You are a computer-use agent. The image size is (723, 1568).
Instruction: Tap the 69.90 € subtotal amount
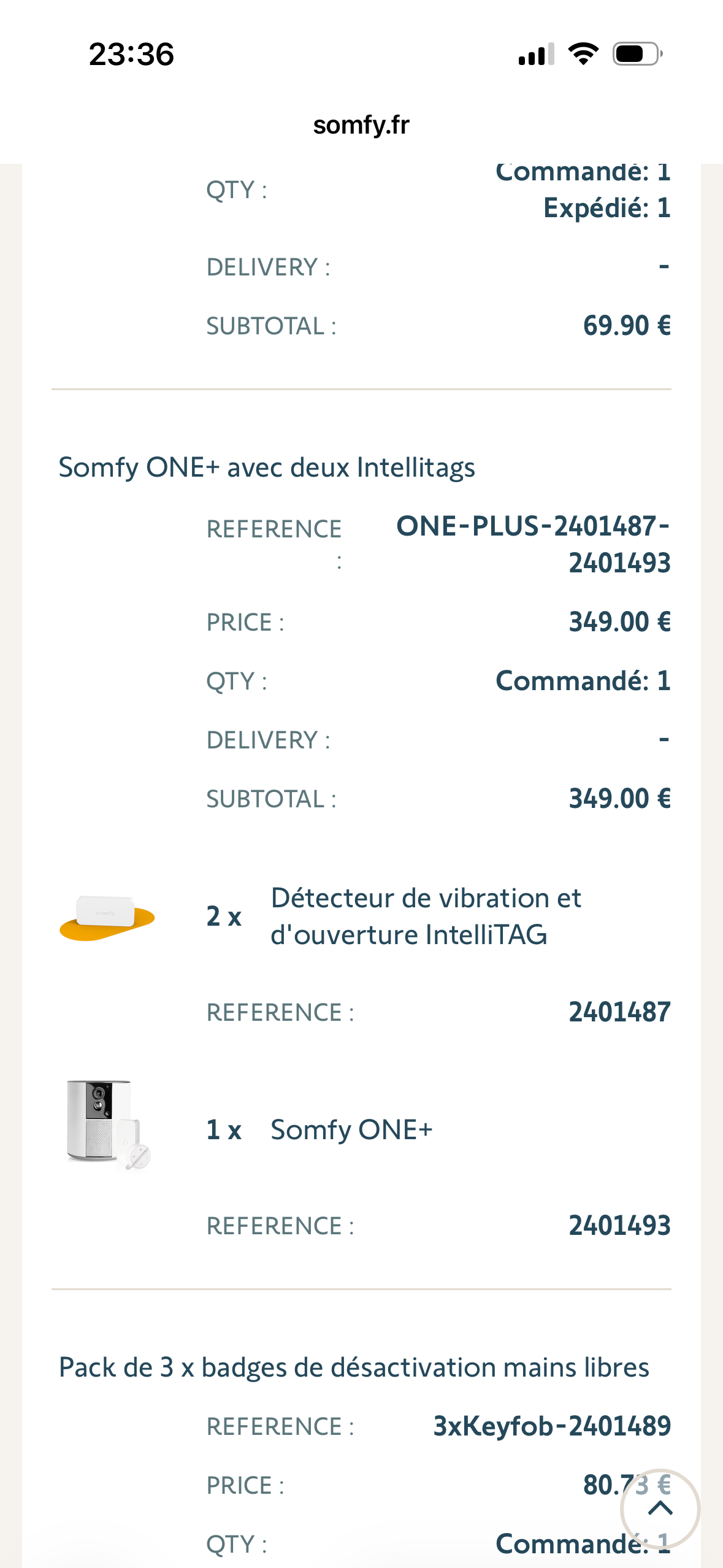pyautogui.click(x=627, y=326)
